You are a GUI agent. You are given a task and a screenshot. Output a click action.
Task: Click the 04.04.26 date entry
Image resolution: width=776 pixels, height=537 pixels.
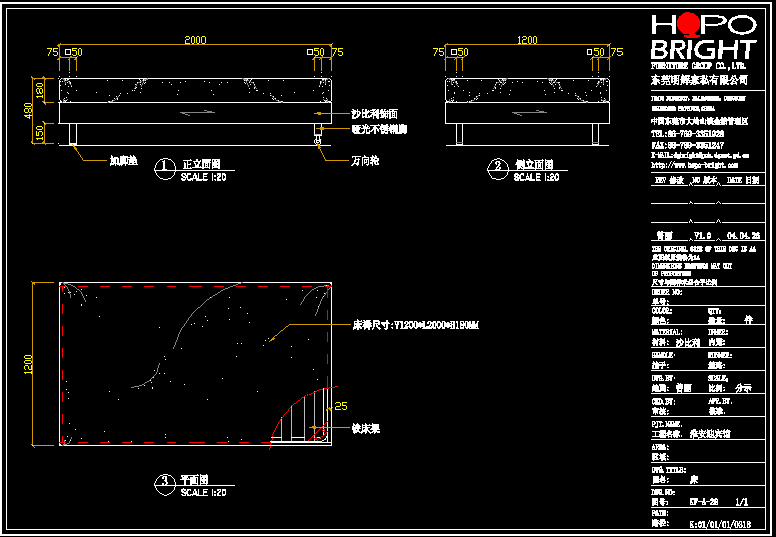(743, 236)
